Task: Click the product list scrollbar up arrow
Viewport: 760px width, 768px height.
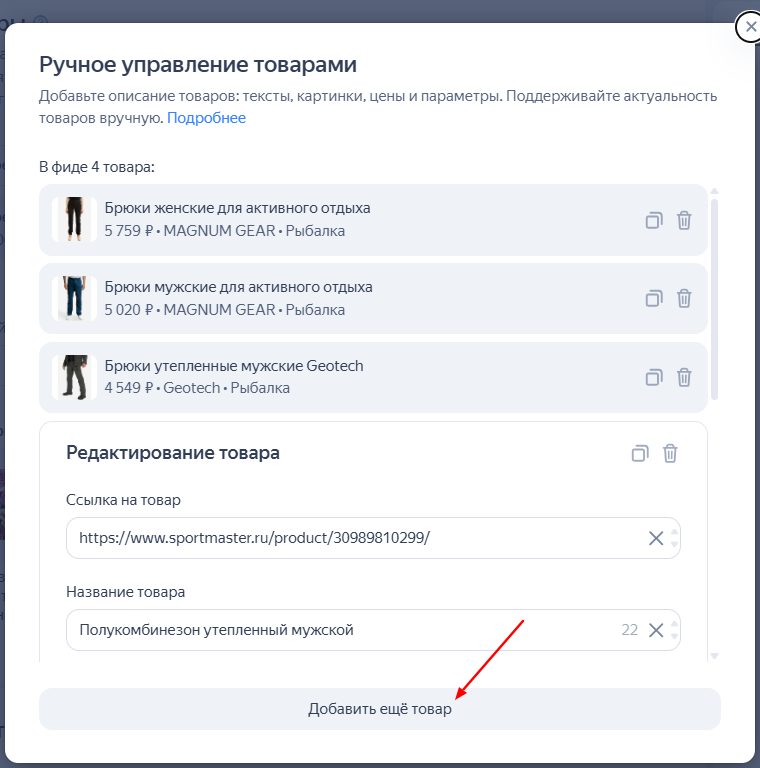Action: click(x=714, y=191)
